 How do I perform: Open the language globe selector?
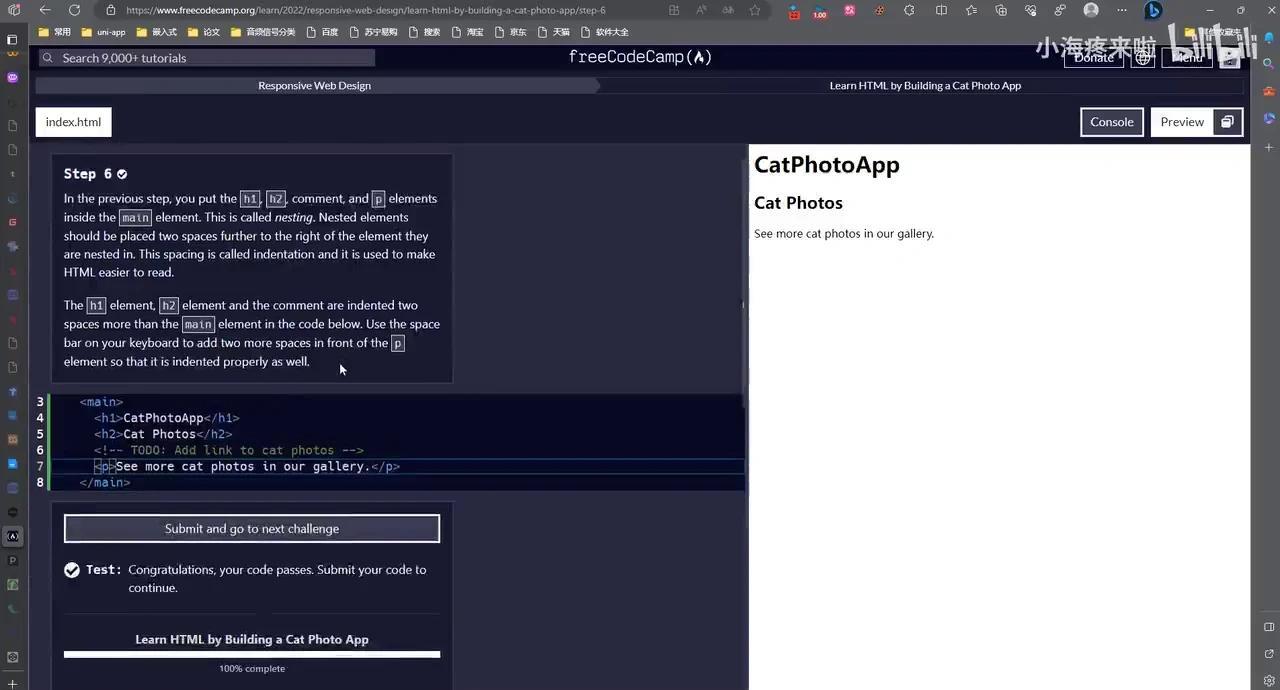pos(1143,57)
